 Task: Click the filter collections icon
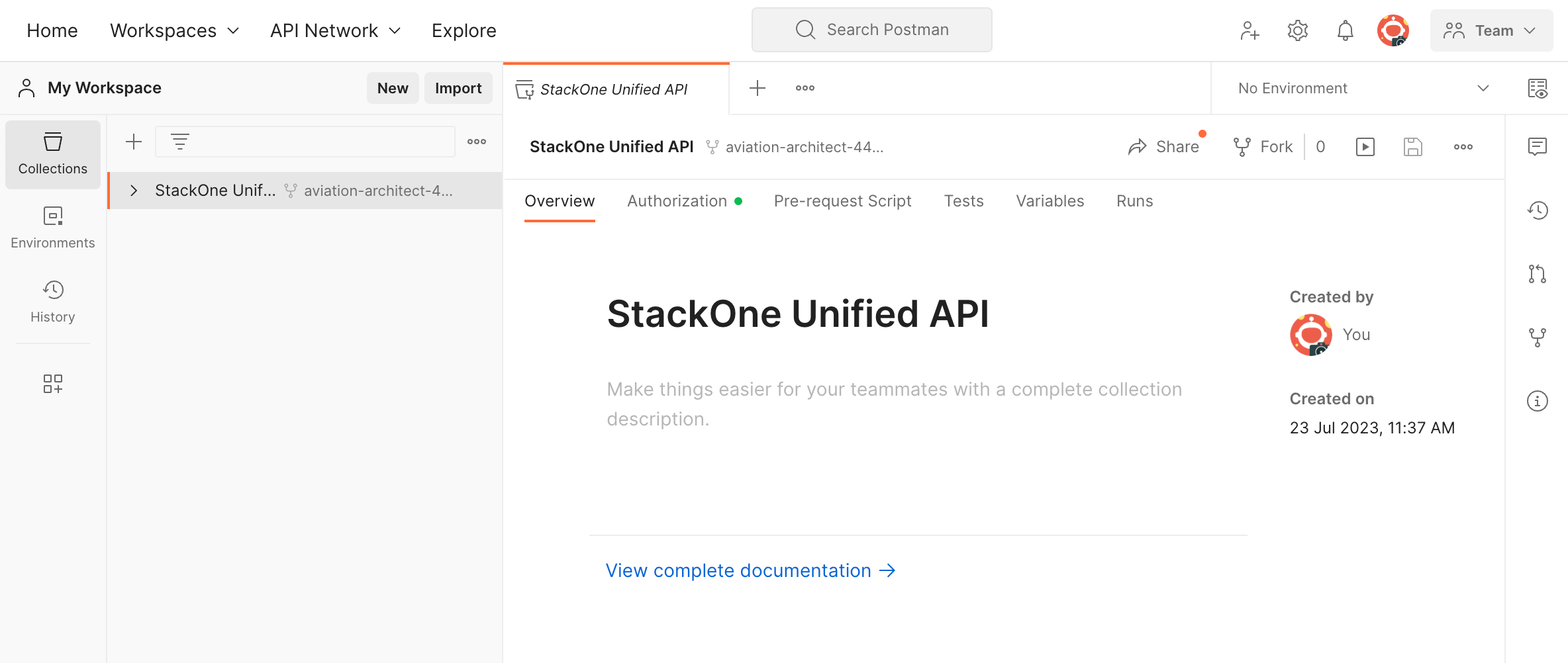179,142
